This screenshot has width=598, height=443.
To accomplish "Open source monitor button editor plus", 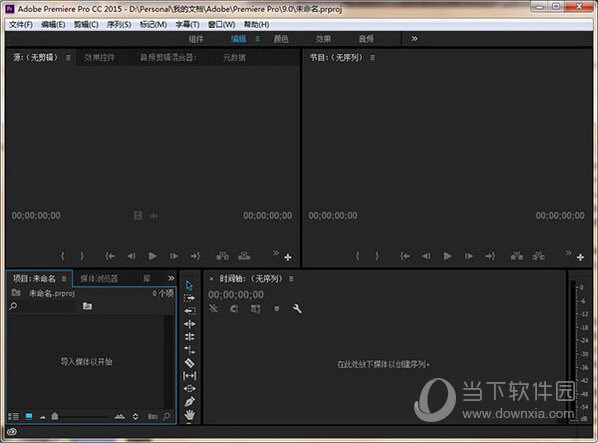I will (x=288, y=257).
